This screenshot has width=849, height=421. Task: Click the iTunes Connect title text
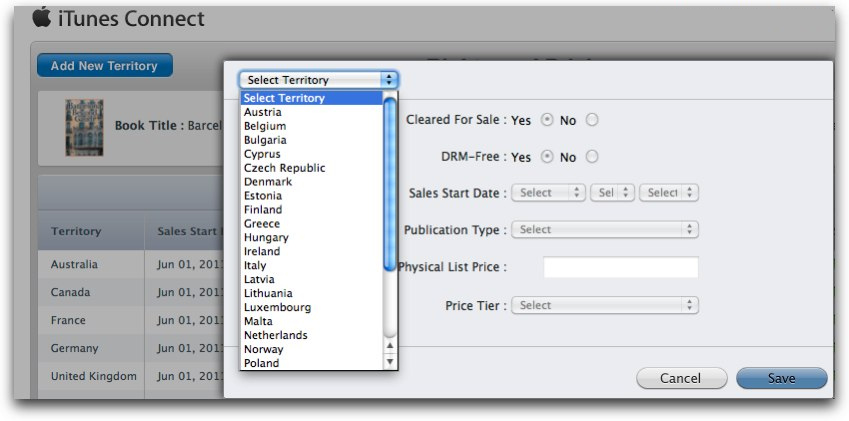[131, 19]
